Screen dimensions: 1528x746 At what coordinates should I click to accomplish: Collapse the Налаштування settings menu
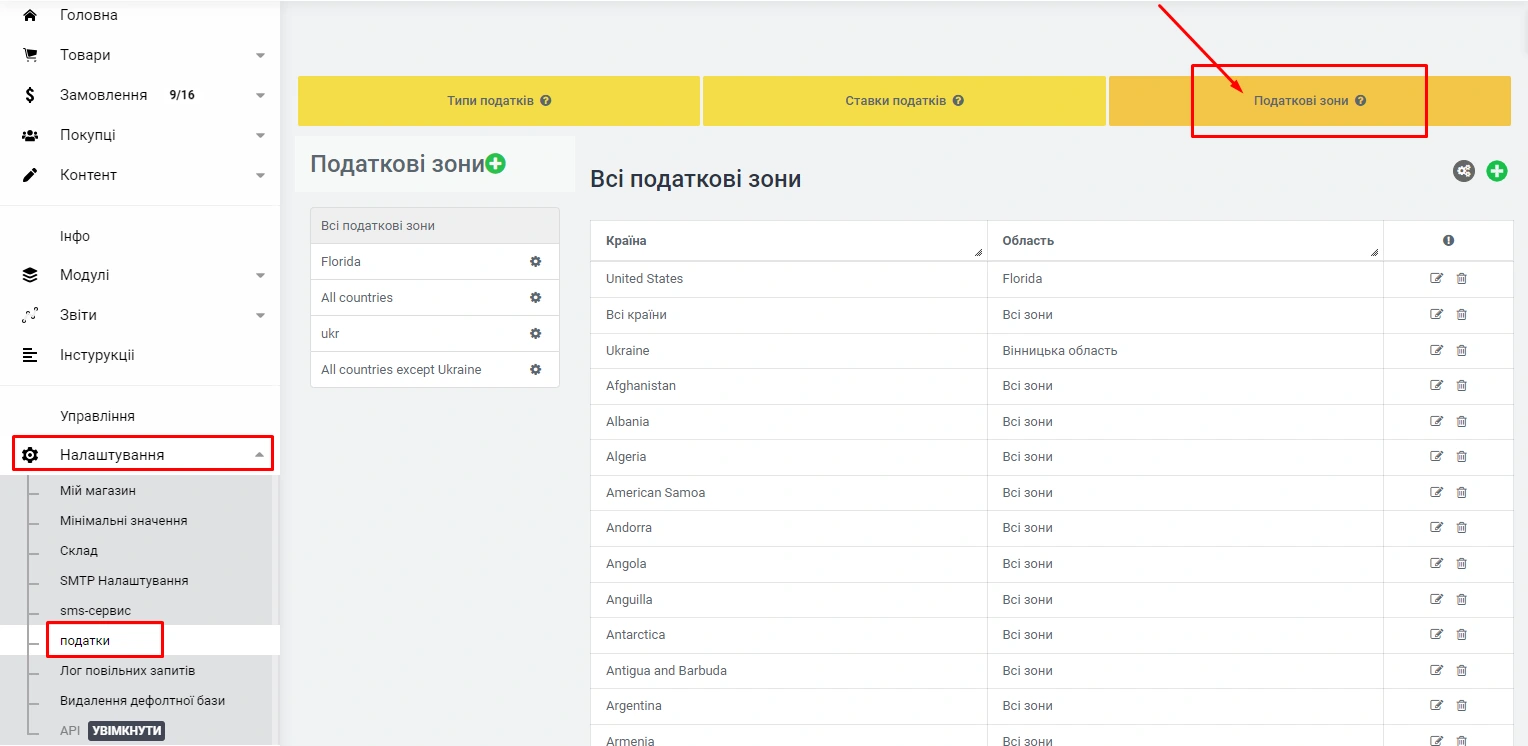260,455
